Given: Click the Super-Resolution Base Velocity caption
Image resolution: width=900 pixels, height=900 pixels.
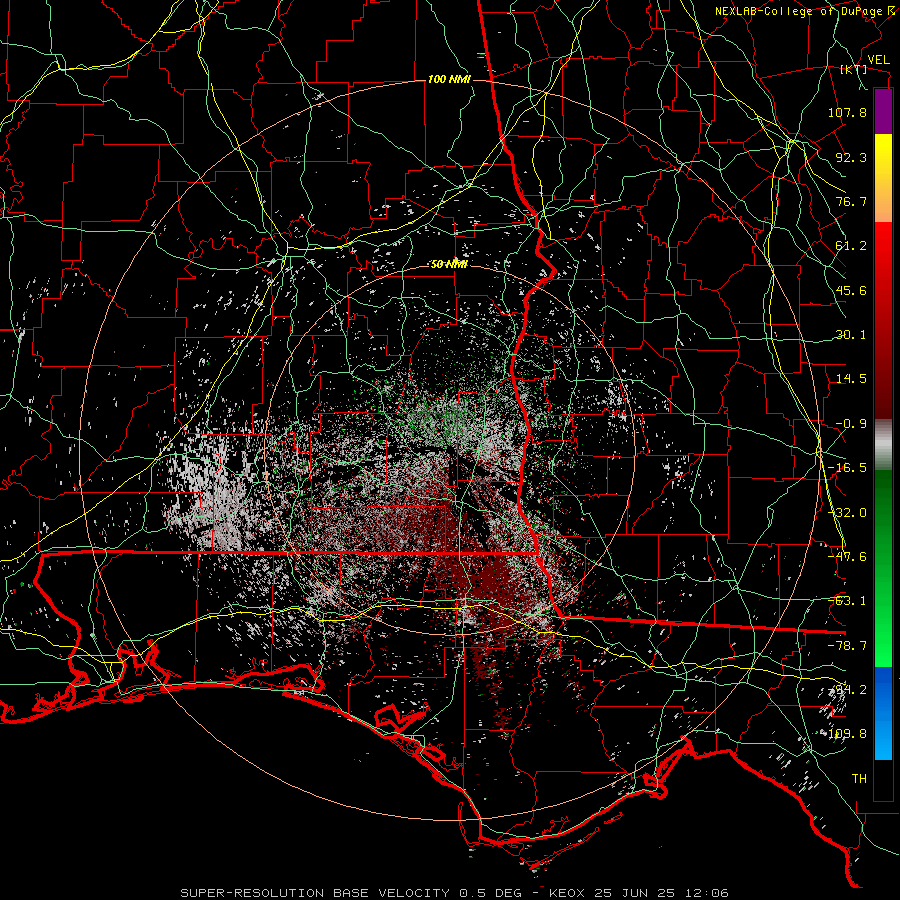Looking at the screenshot, I should [x=454, y=893].
